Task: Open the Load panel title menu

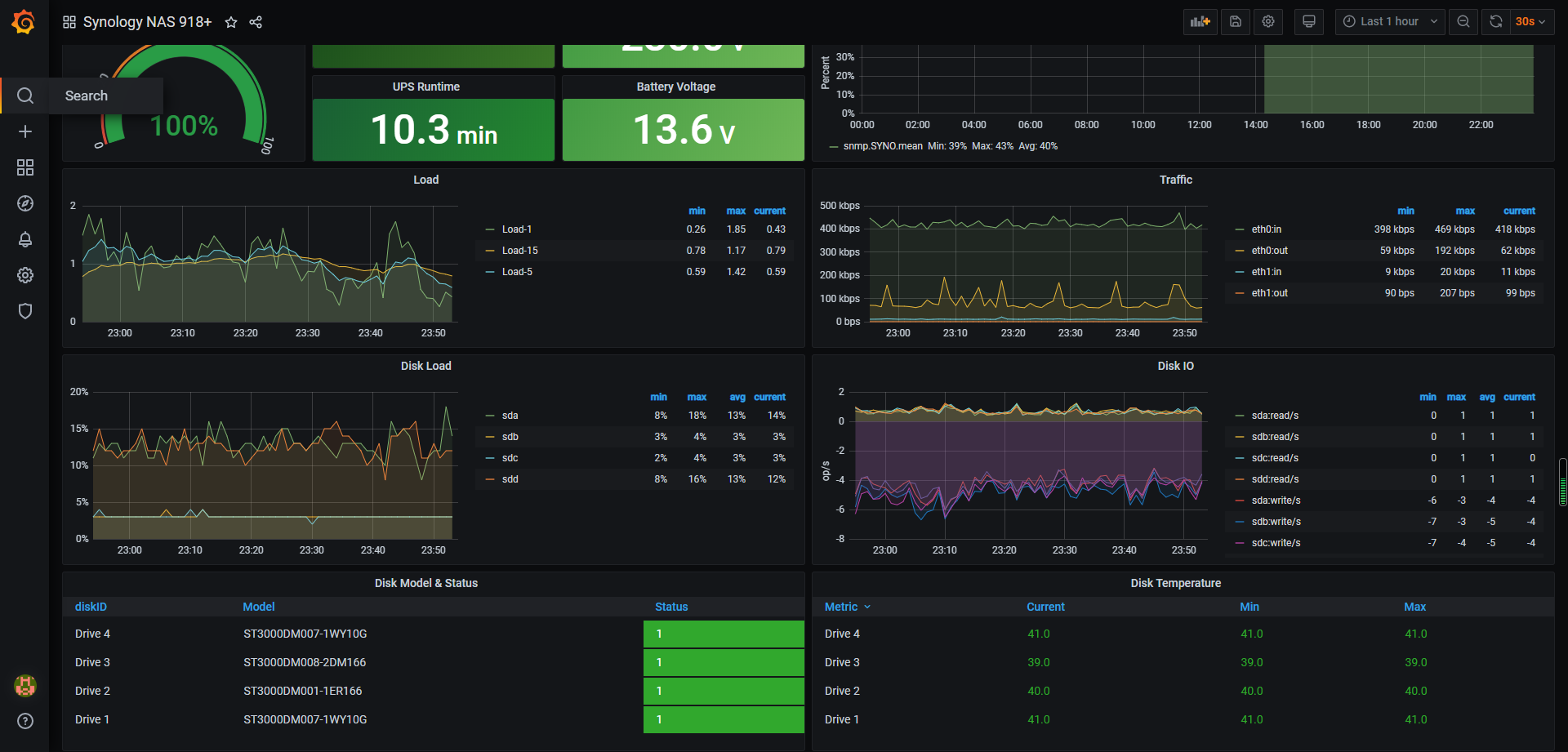Action: tap(425, 180)
